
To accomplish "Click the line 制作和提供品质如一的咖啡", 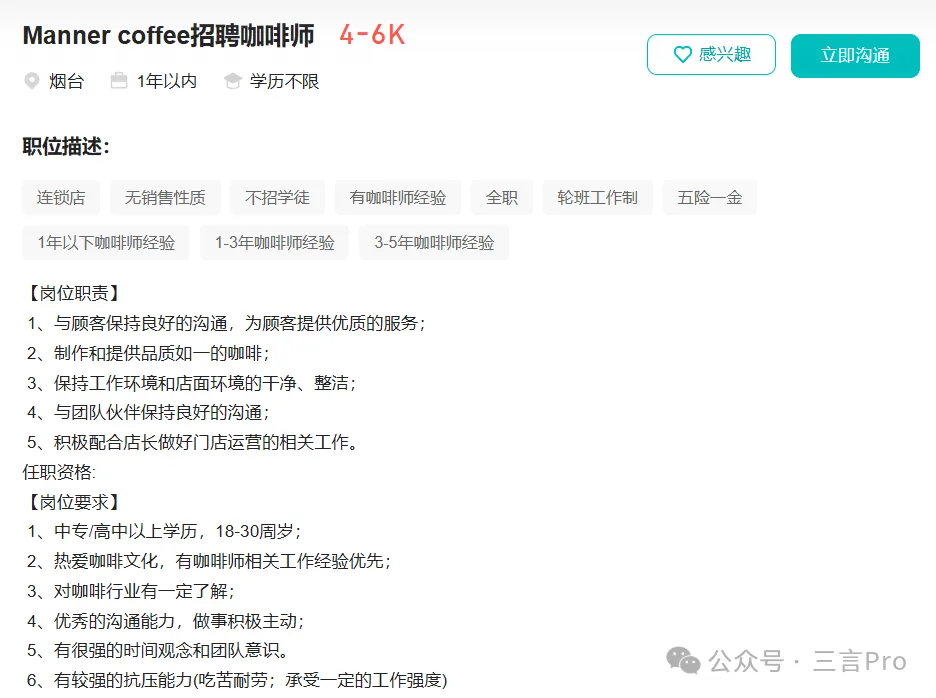I will 148,353.
